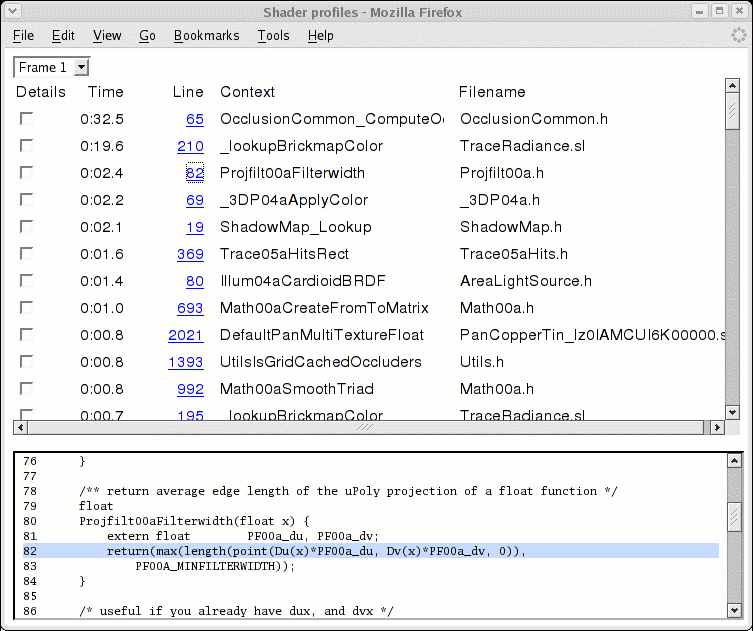Open the Bookmarks menu
This screenshot has width=753, height=631.
pos(206,35)
